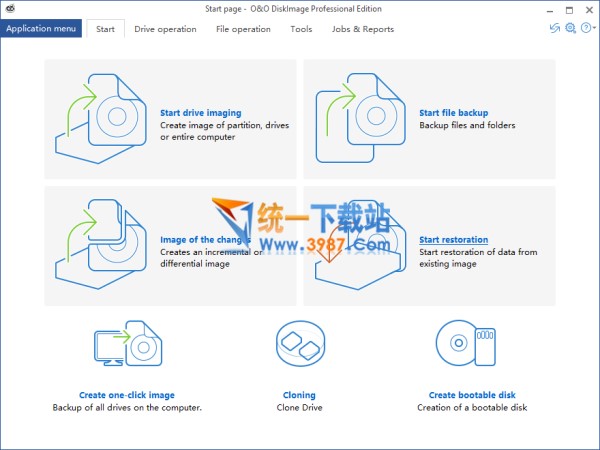
Task: Close the DiskImage window
Action: (589, 10)
